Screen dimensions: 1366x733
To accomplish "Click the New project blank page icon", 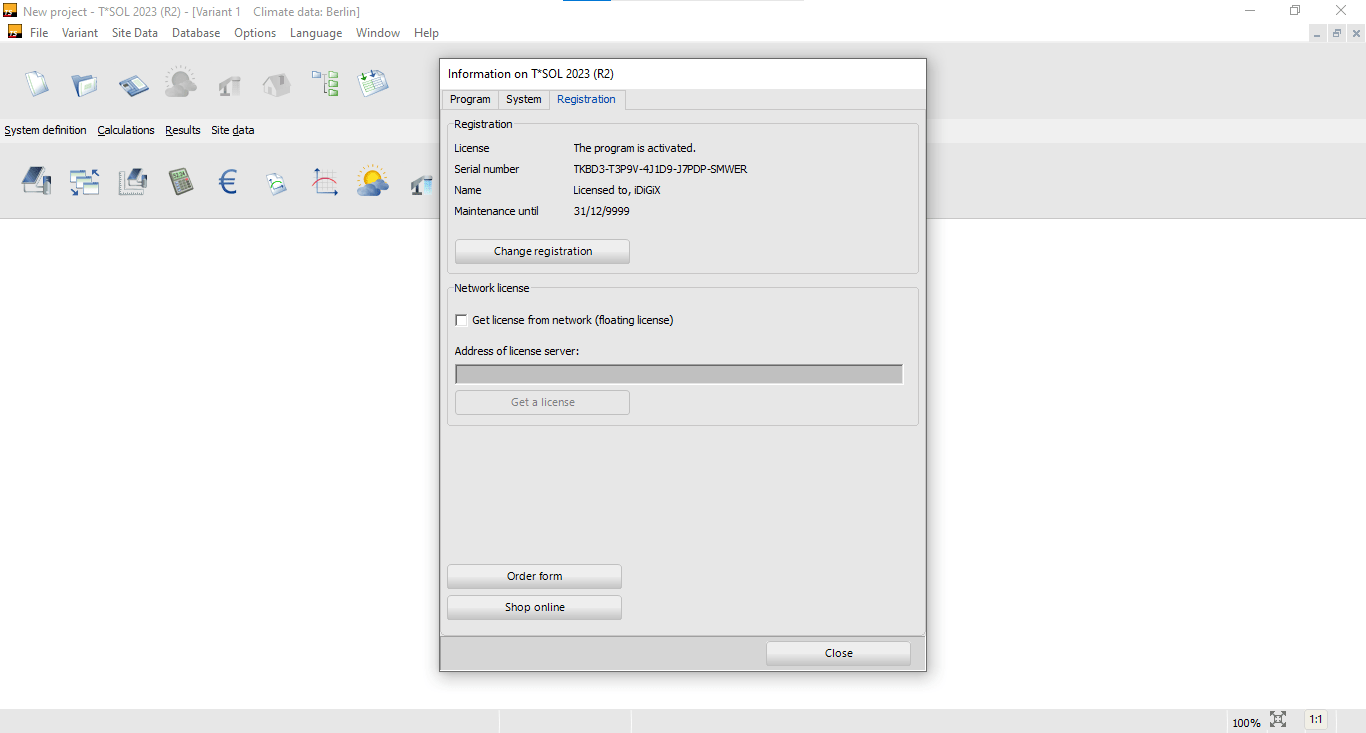I will (x=37, y=83).
